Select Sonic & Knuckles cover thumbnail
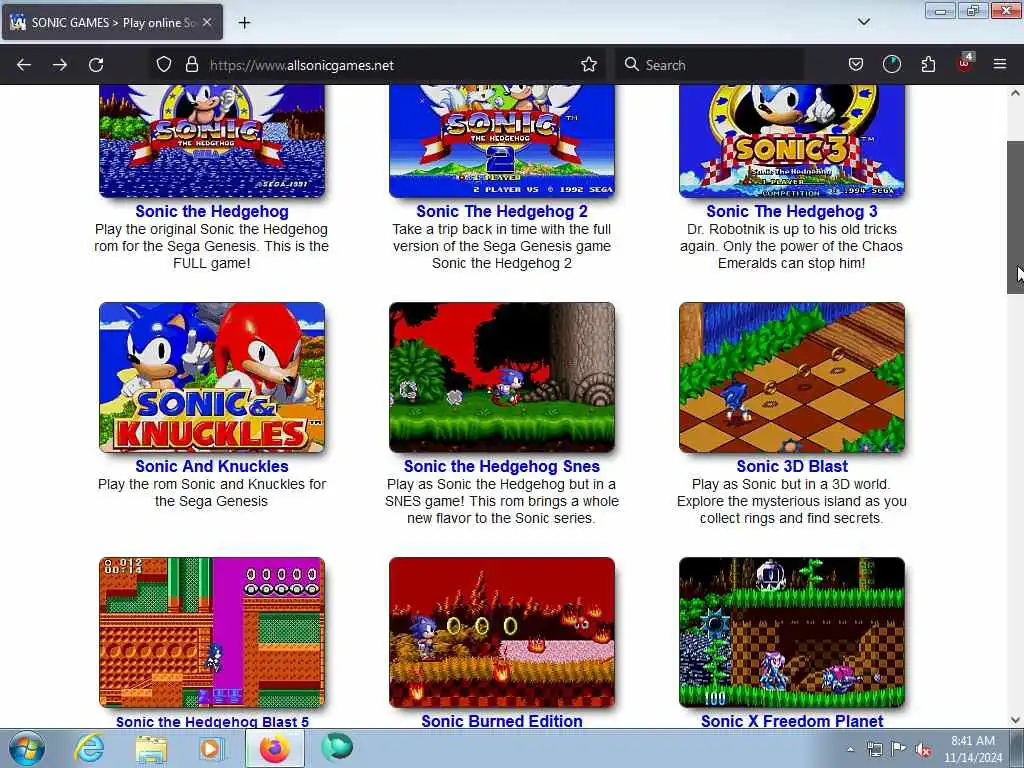1024x768 pixels. [x=212, y=377]
